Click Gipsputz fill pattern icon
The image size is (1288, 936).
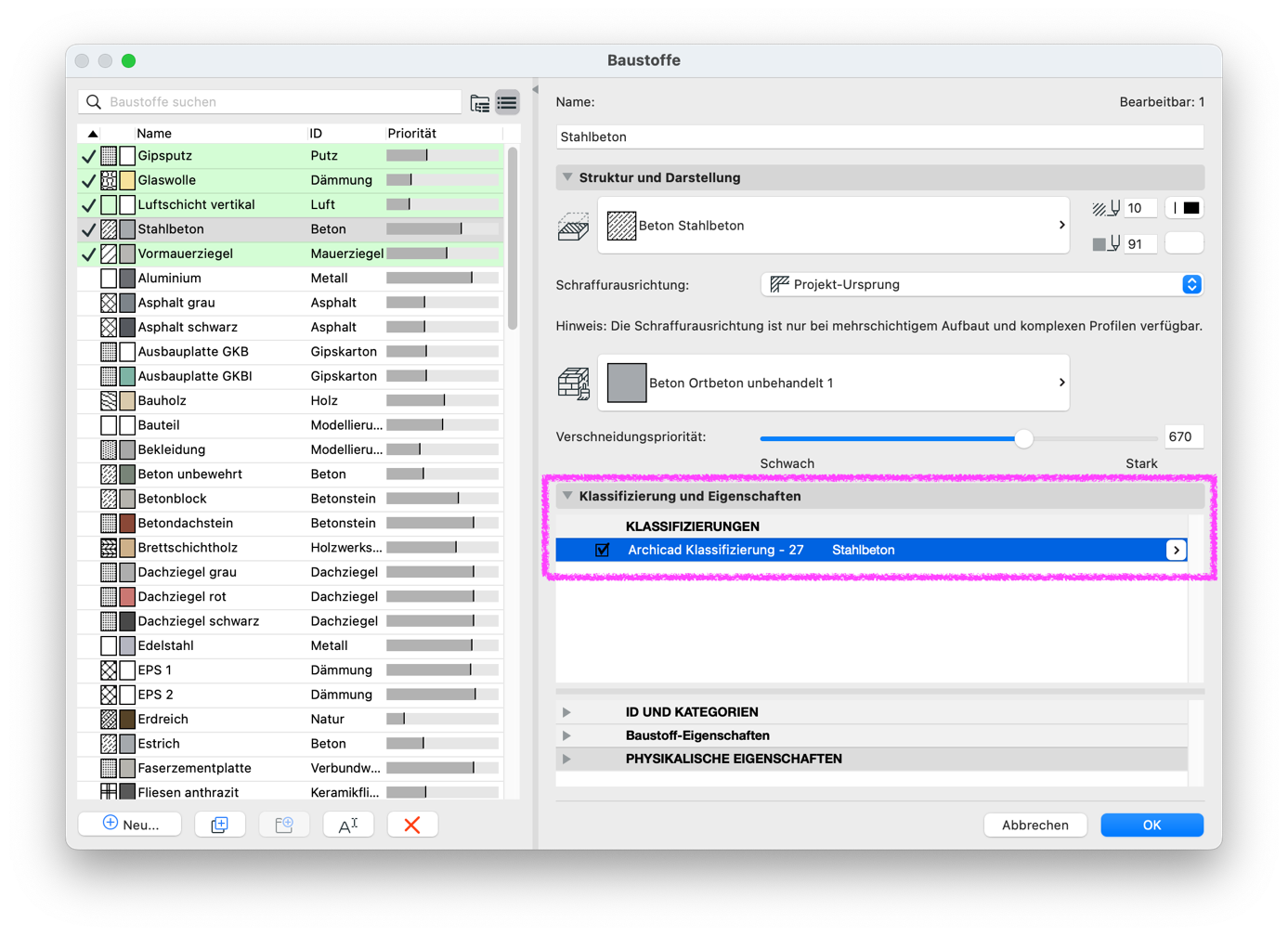click(109, 156)
